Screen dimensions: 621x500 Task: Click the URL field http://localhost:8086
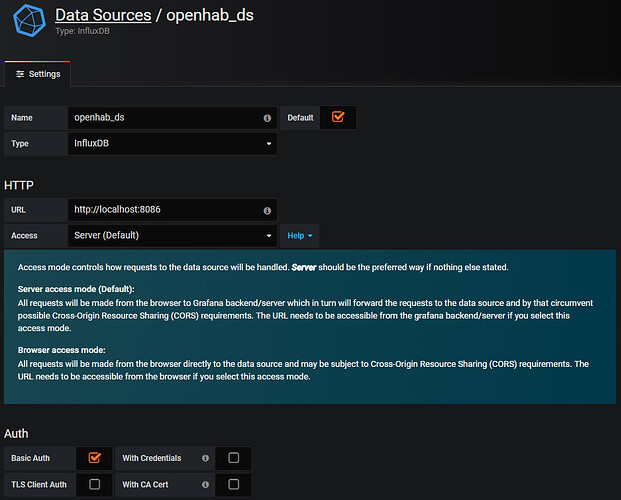pos(160,212)
